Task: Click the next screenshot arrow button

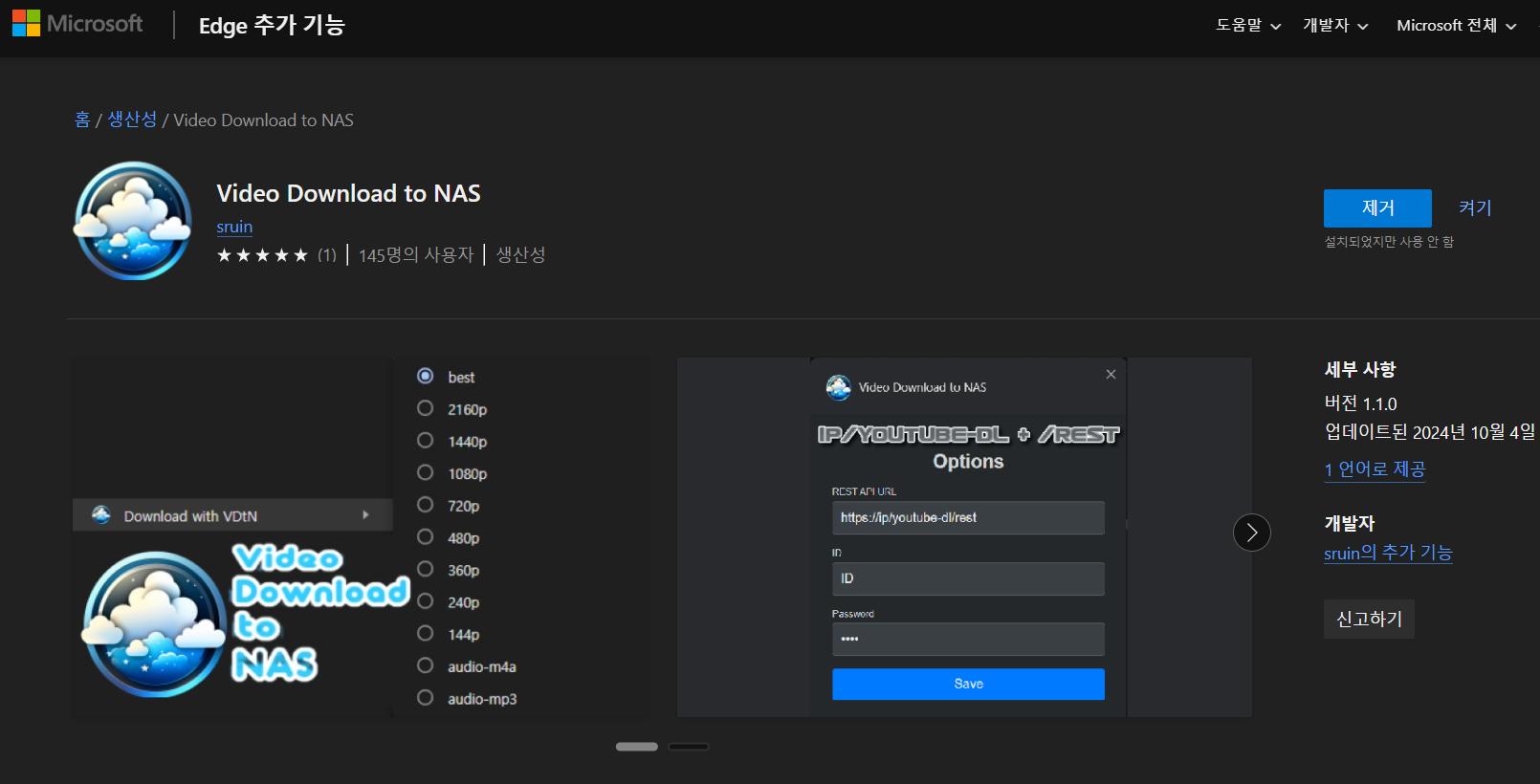Action: 1251,533
